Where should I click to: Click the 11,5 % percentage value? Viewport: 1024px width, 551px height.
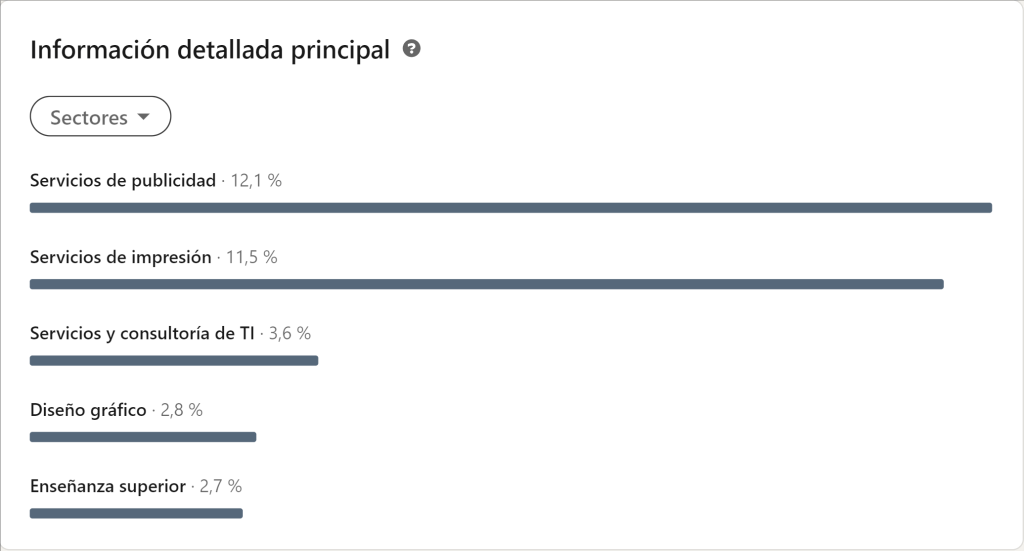tap(252, 257)
